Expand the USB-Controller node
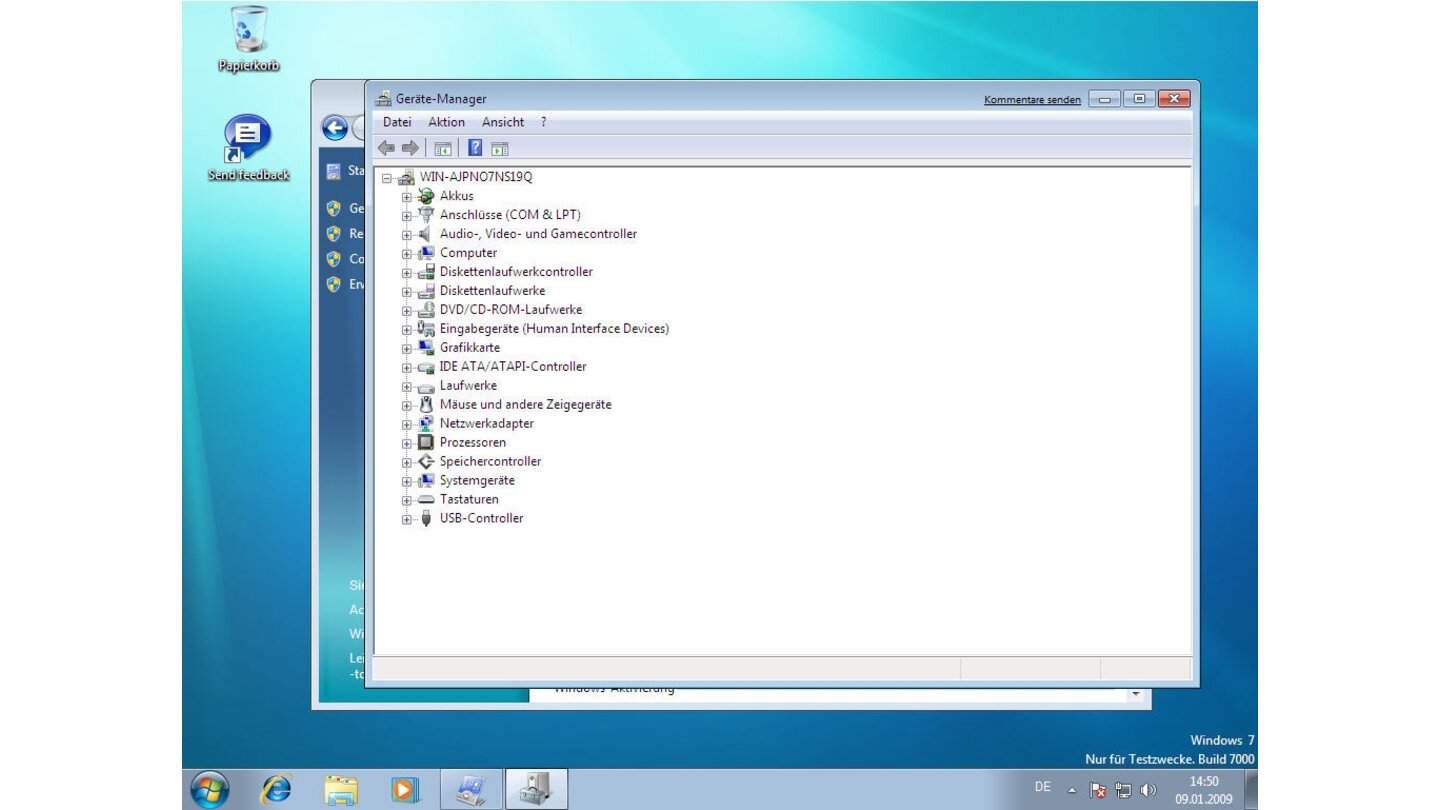1440x810 pixels. (407, 520)
